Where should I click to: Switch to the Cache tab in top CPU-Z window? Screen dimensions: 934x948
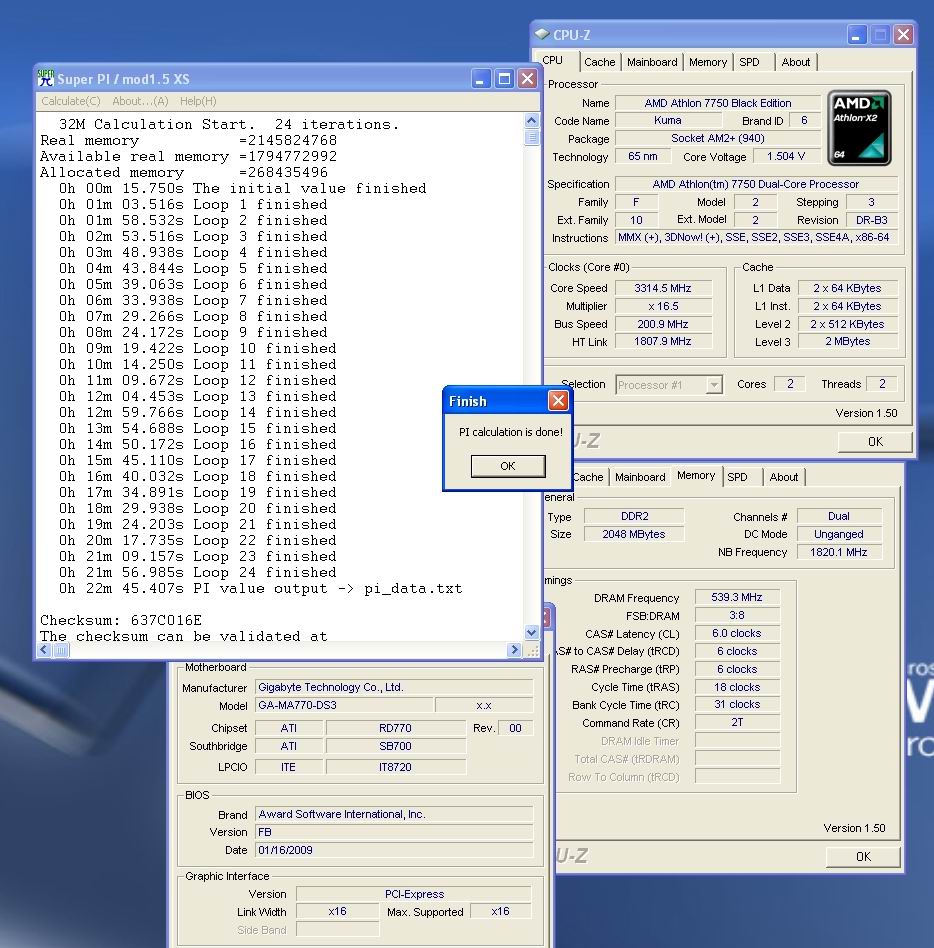tap(599, 62)
